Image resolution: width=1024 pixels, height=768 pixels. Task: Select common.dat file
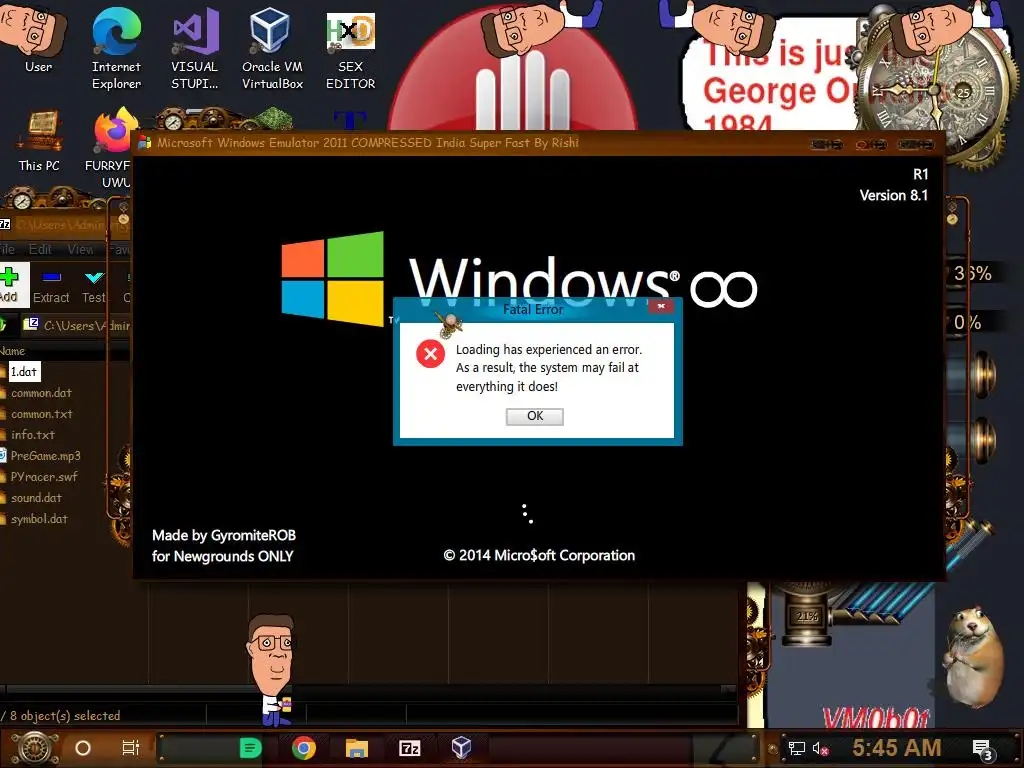coord(40,393)
